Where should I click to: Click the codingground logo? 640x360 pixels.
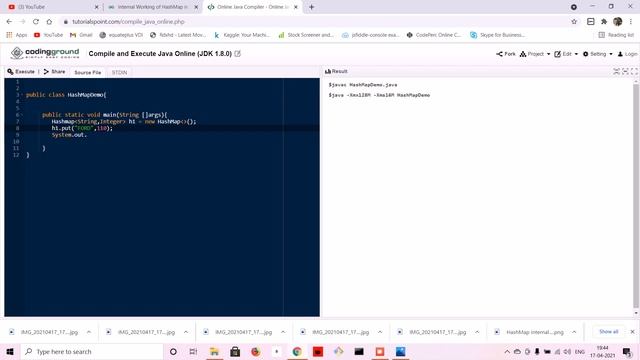(x=45, y=53)
